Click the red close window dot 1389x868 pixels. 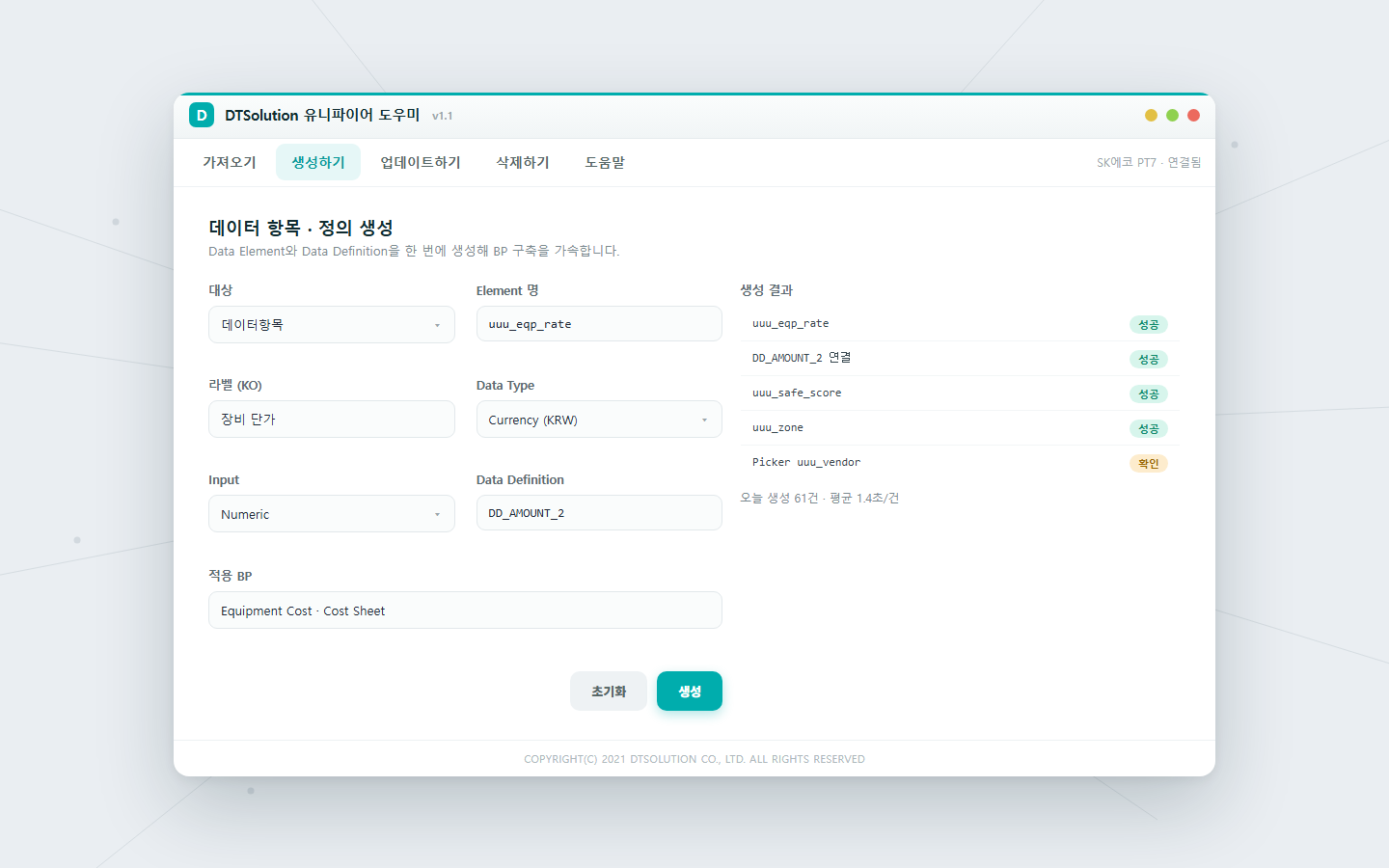tap(1193, 115)
